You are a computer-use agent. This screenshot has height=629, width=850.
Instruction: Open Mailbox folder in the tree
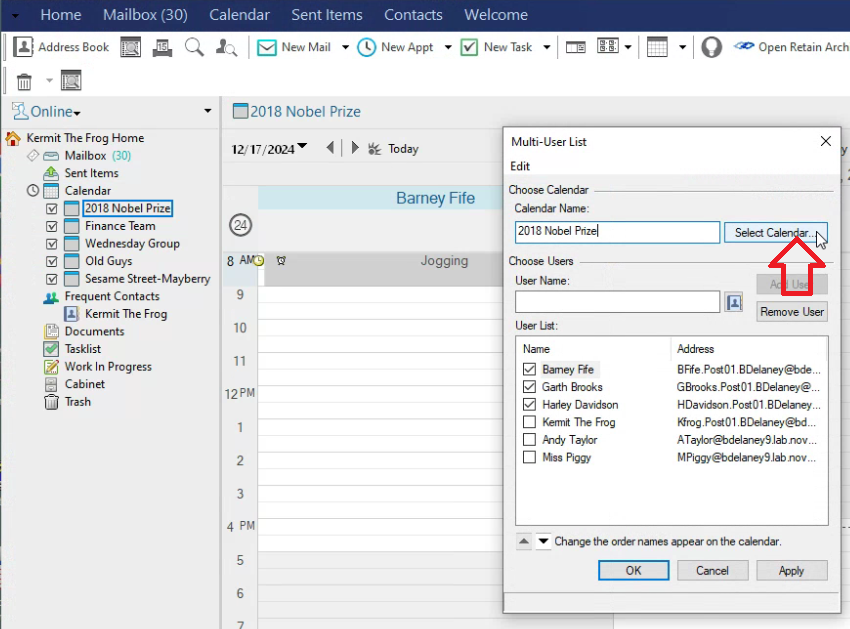[86, 156]
